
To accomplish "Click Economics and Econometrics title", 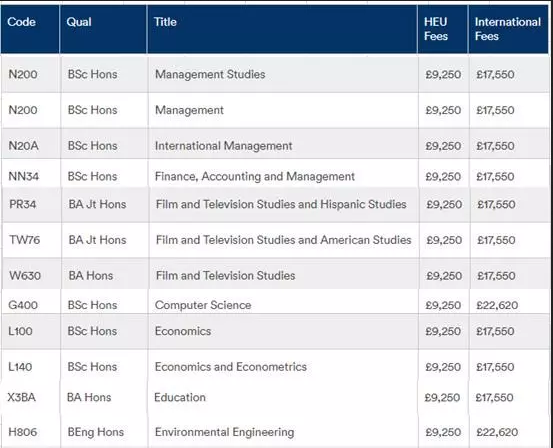I will [231, 367].
